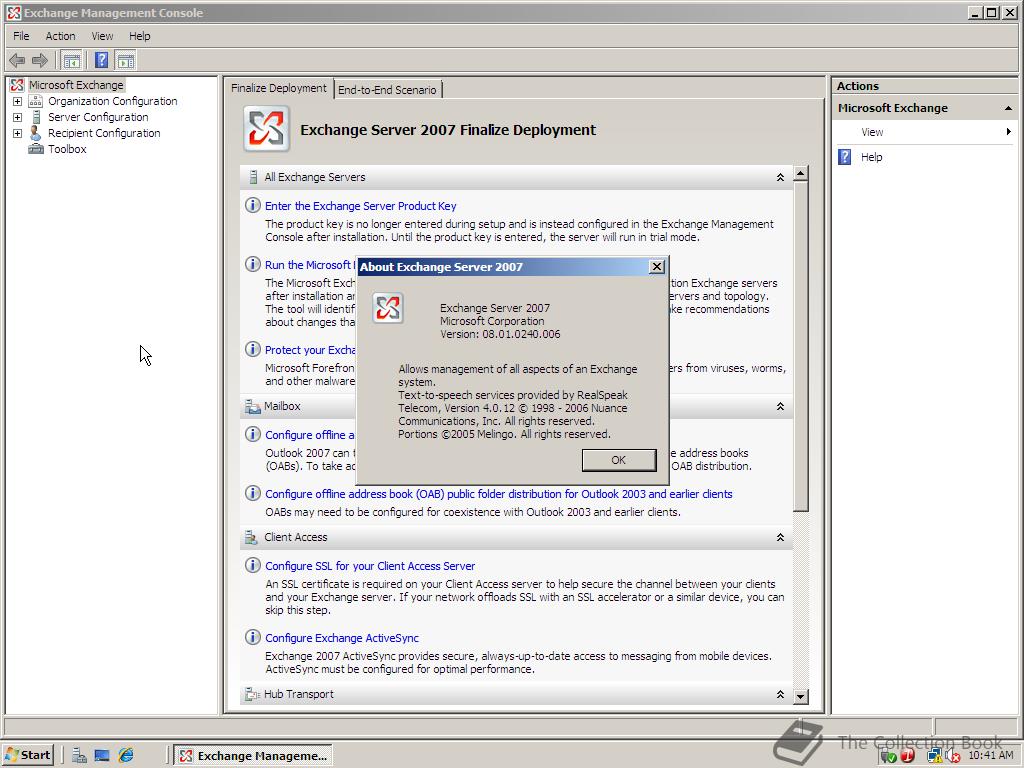Click info icon beside OAB public folder distribution

253,493
